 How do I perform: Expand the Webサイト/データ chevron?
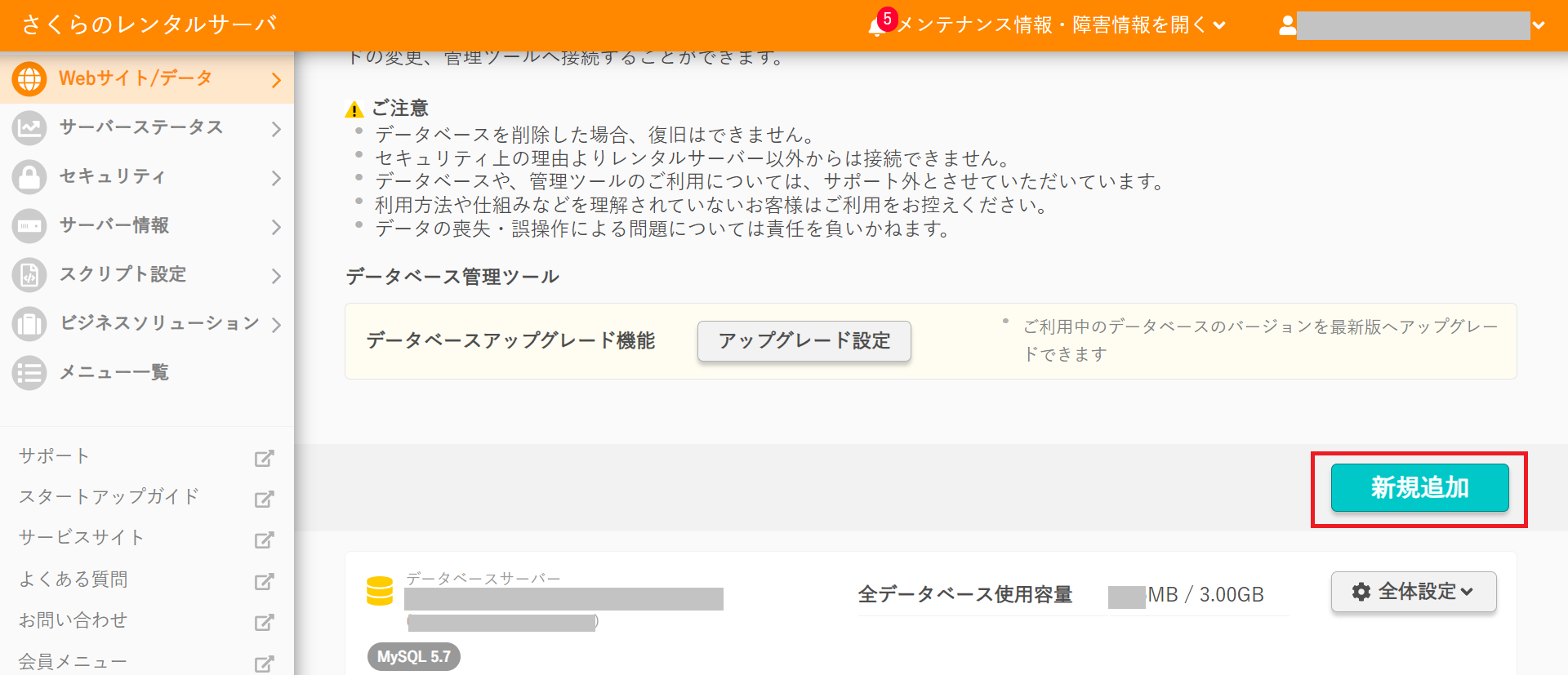(276, 80)
